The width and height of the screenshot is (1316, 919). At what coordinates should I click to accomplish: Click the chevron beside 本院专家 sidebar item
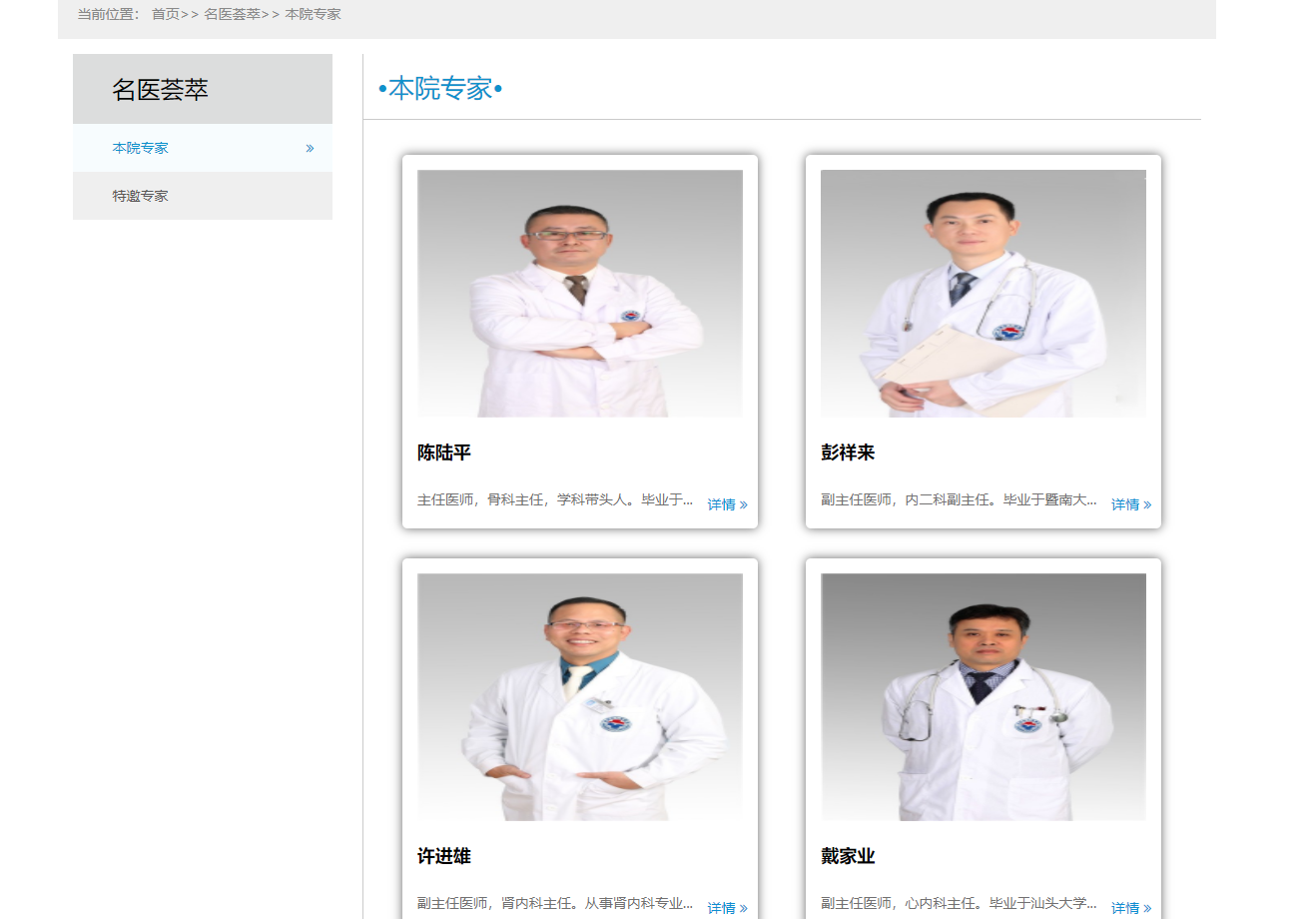310,148
